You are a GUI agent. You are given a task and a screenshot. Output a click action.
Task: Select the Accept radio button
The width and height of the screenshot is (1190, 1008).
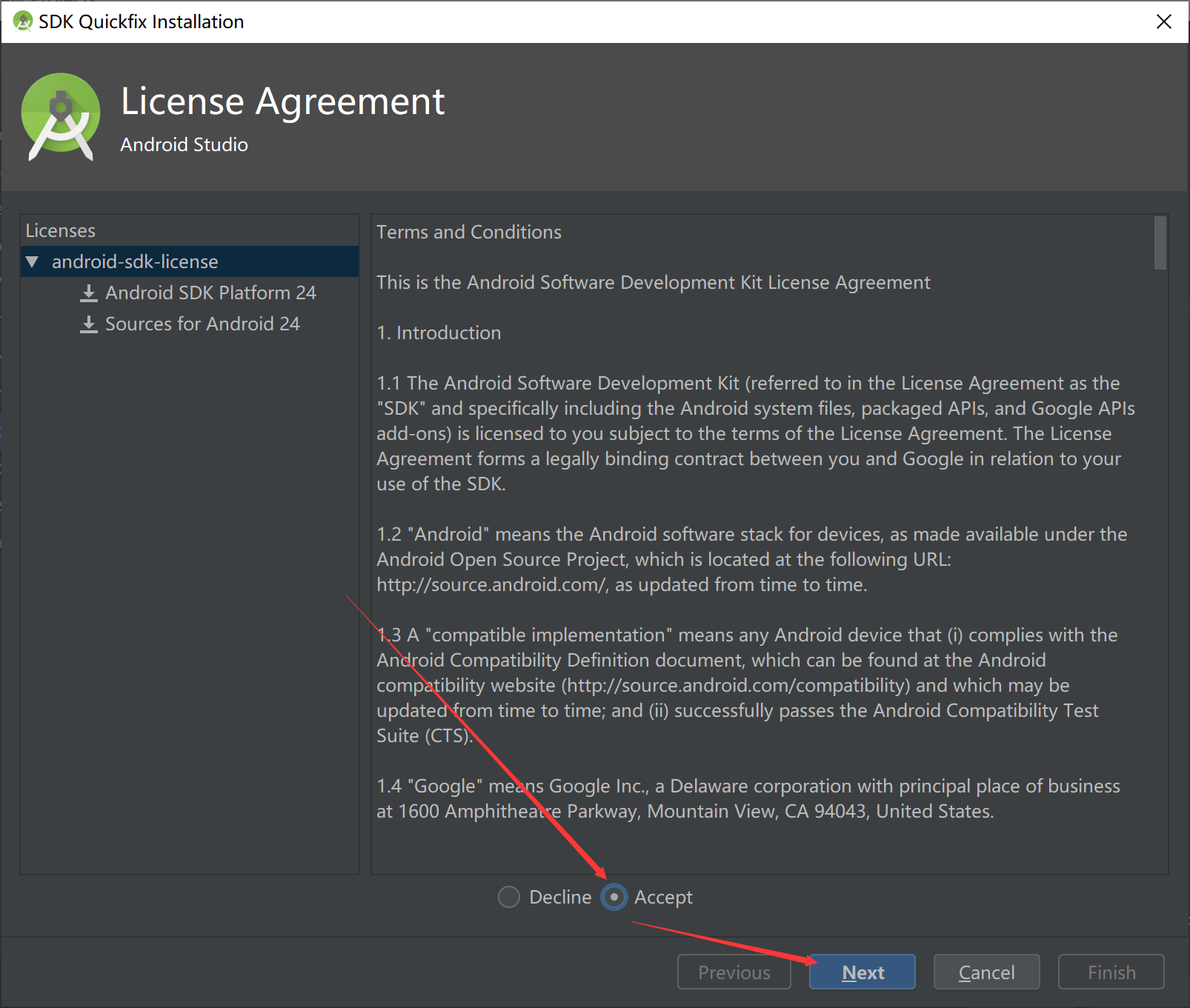(x=614, y=897)
